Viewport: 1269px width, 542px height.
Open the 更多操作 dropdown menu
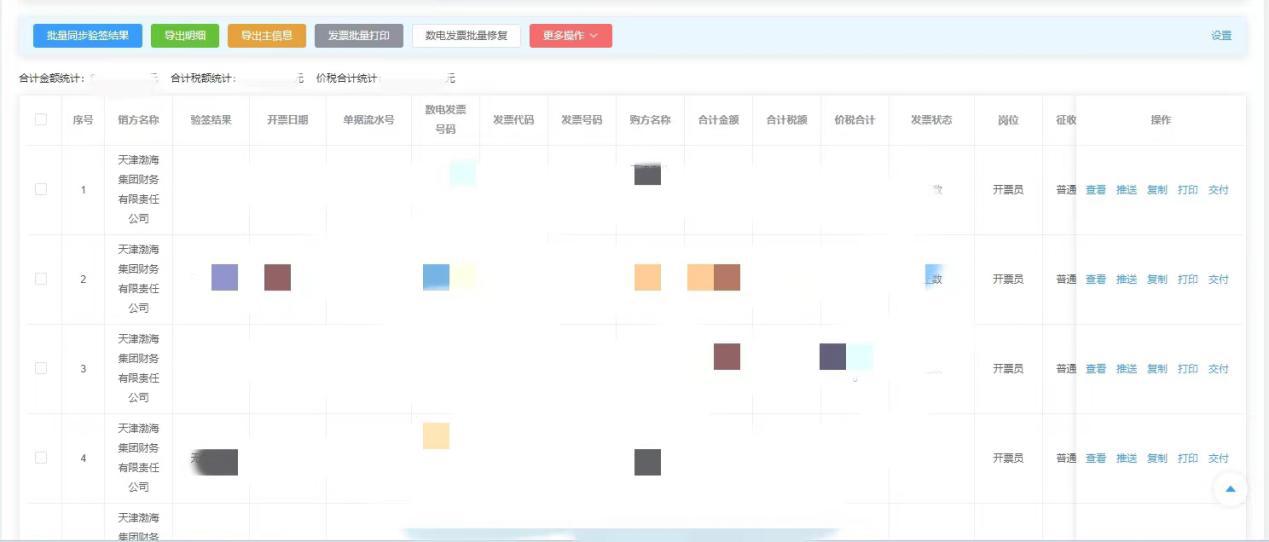(570, 36)
